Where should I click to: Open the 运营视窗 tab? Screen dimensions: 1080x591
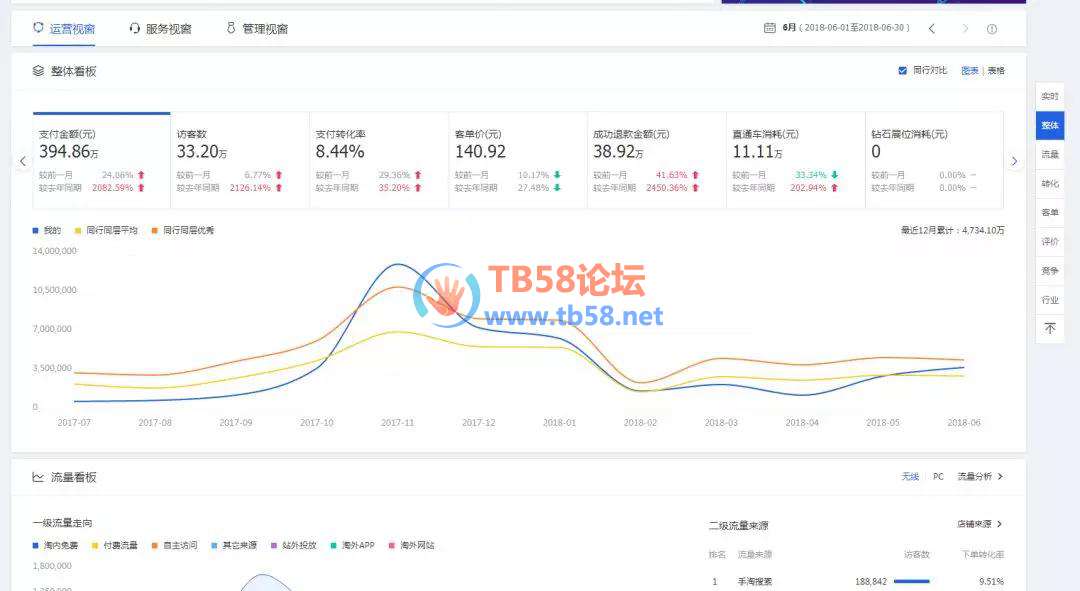tap(64, 29)
